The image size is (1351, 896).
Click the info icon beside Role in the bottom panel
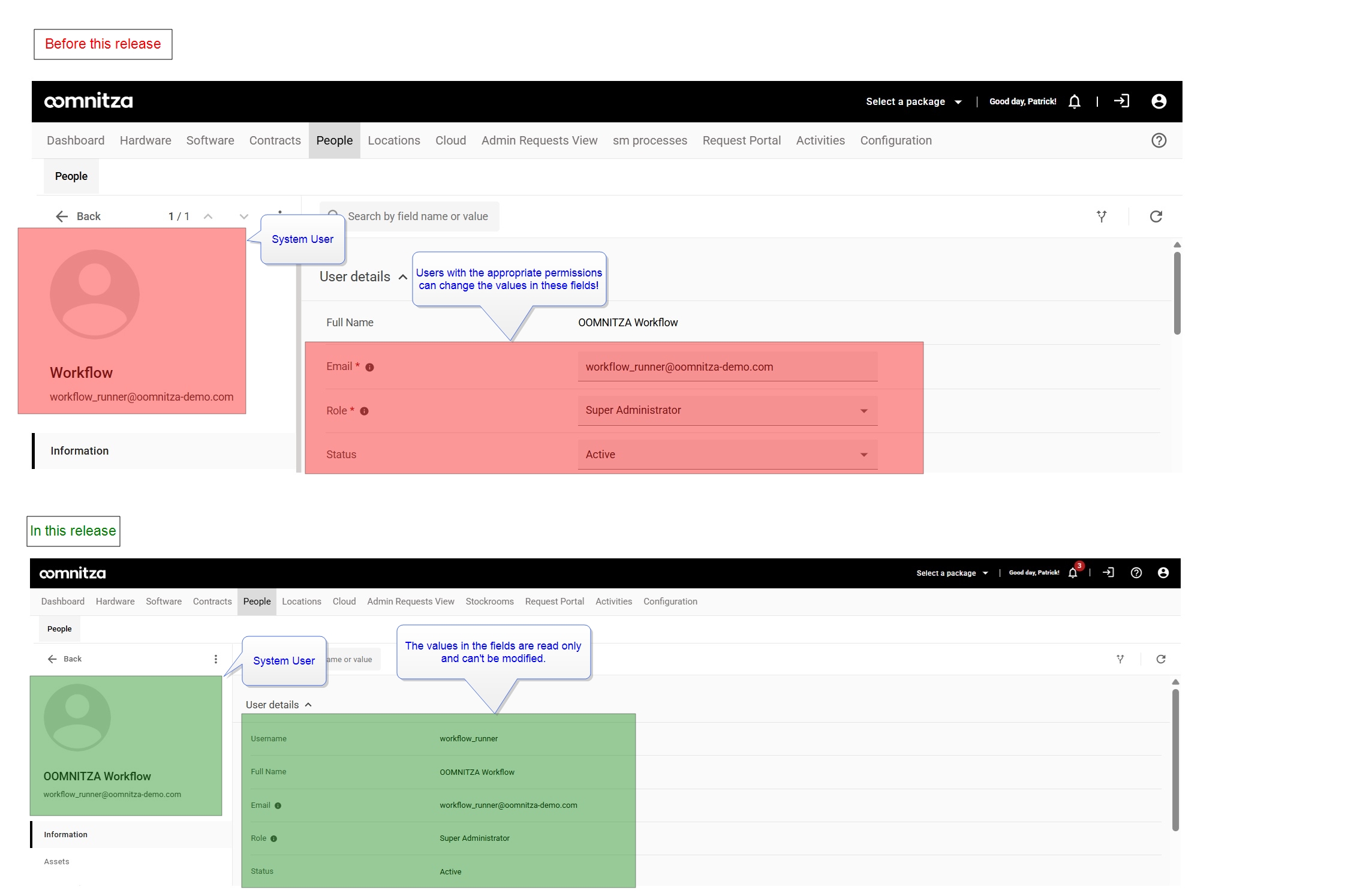[273, 838]
